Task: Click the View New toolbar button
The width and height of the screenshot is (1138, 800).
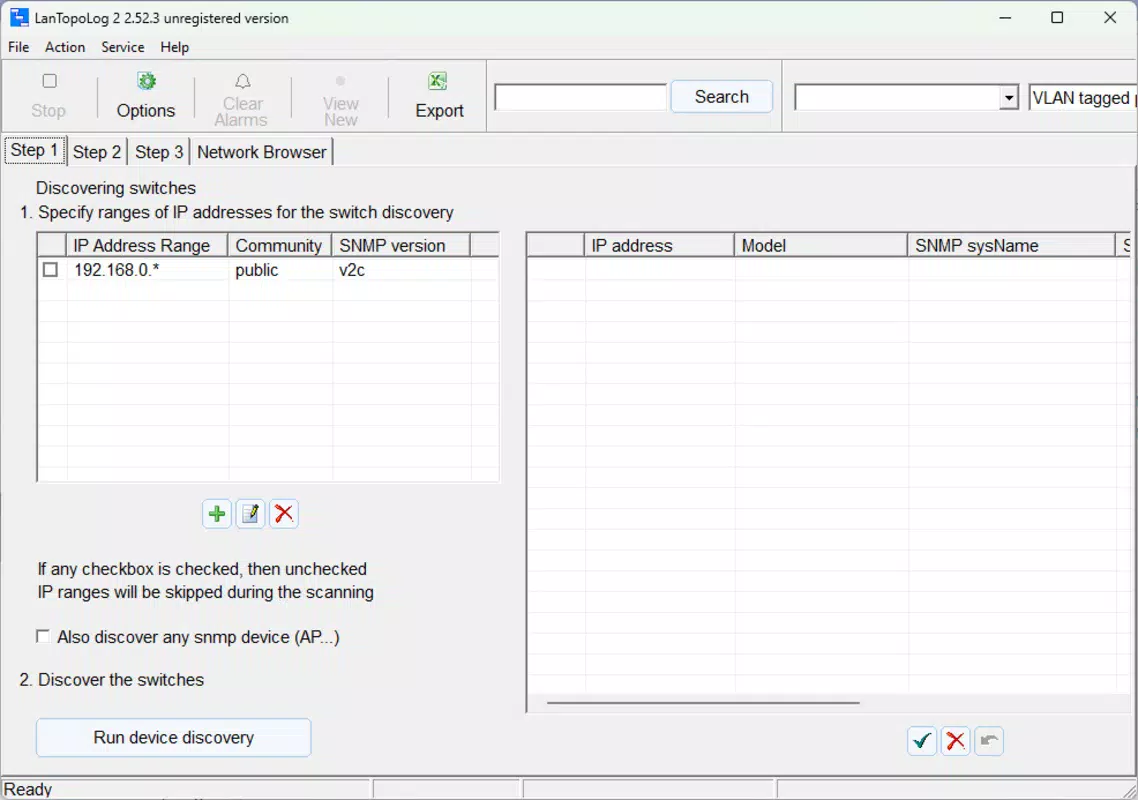Action: click(340, 100)
